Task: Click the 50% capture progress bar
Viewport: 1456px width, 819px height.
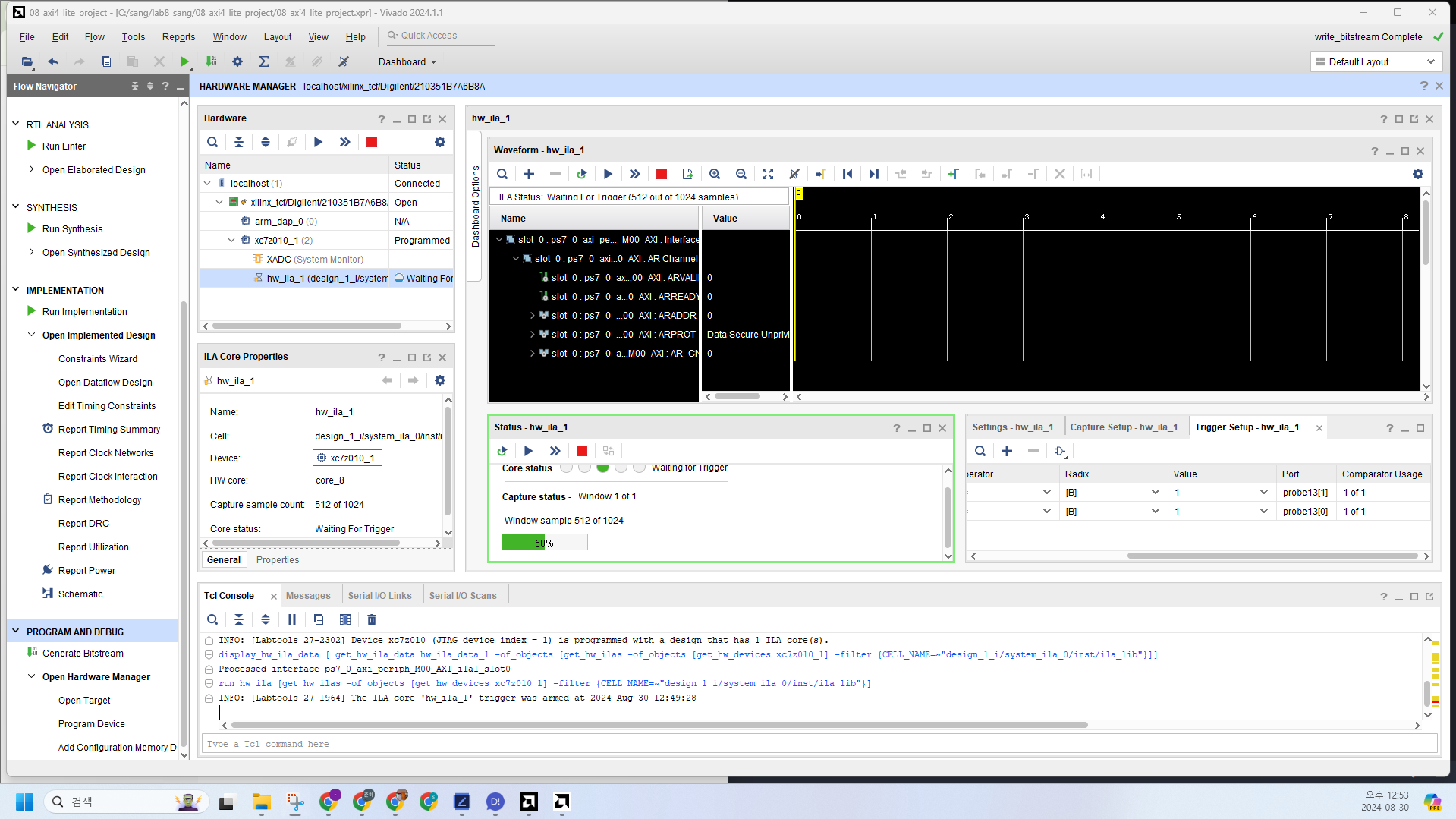Action: [x=544, y=542]
